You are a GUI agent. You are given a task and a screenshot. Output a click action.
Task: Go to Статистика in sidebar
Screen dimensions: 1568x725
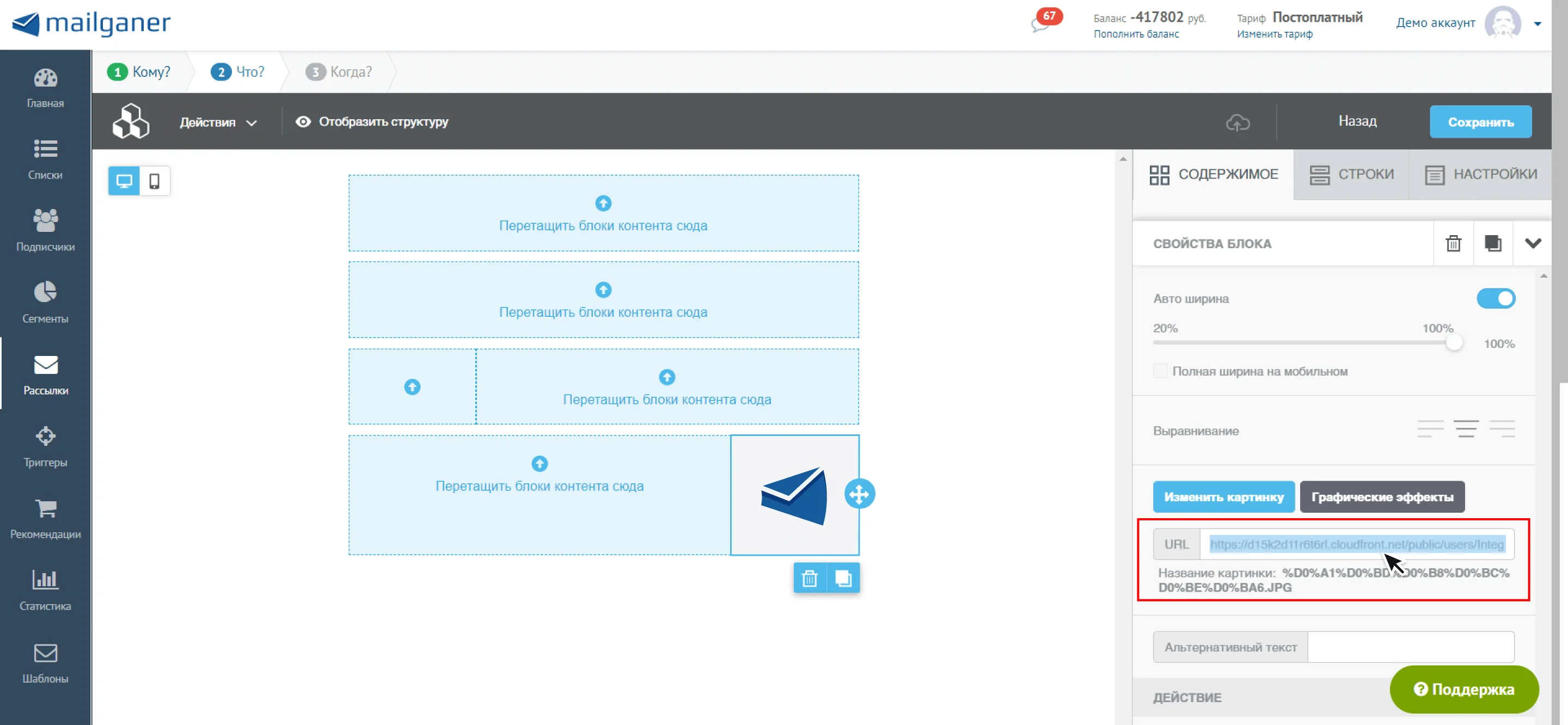pyautogui.click(x=45, y=590)
